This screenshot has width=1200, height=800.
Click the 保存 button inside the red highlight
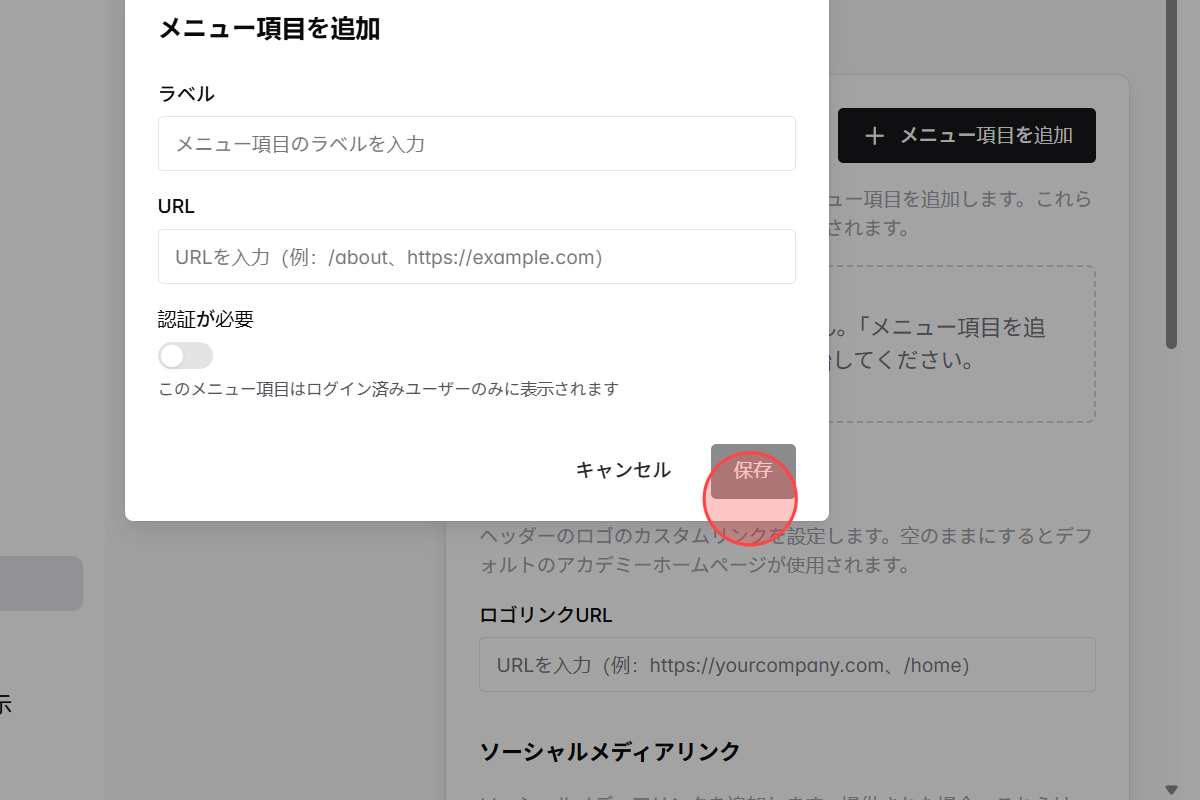752,470
